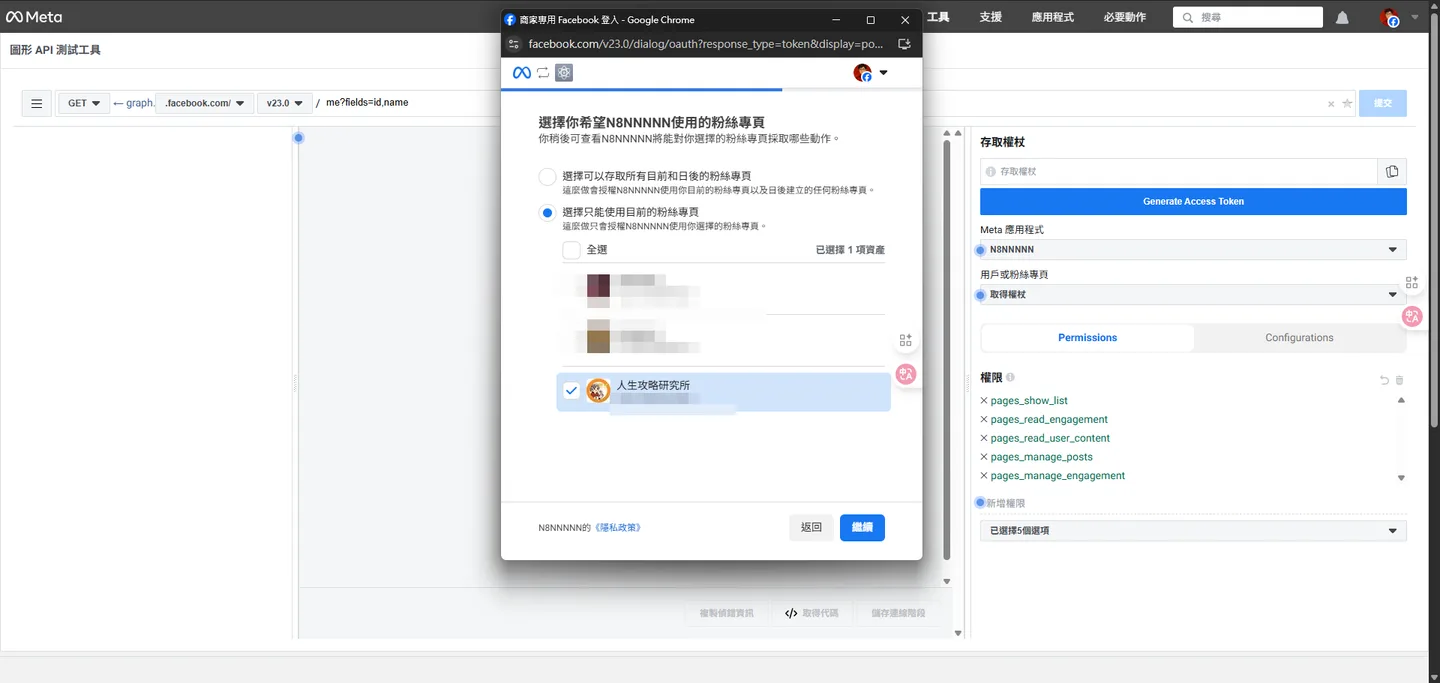Viewport: 1440px width, 683px height.
Task: Delete all permissions with the trash icon
Action: pyautogui.click(x=1400, y=380)
